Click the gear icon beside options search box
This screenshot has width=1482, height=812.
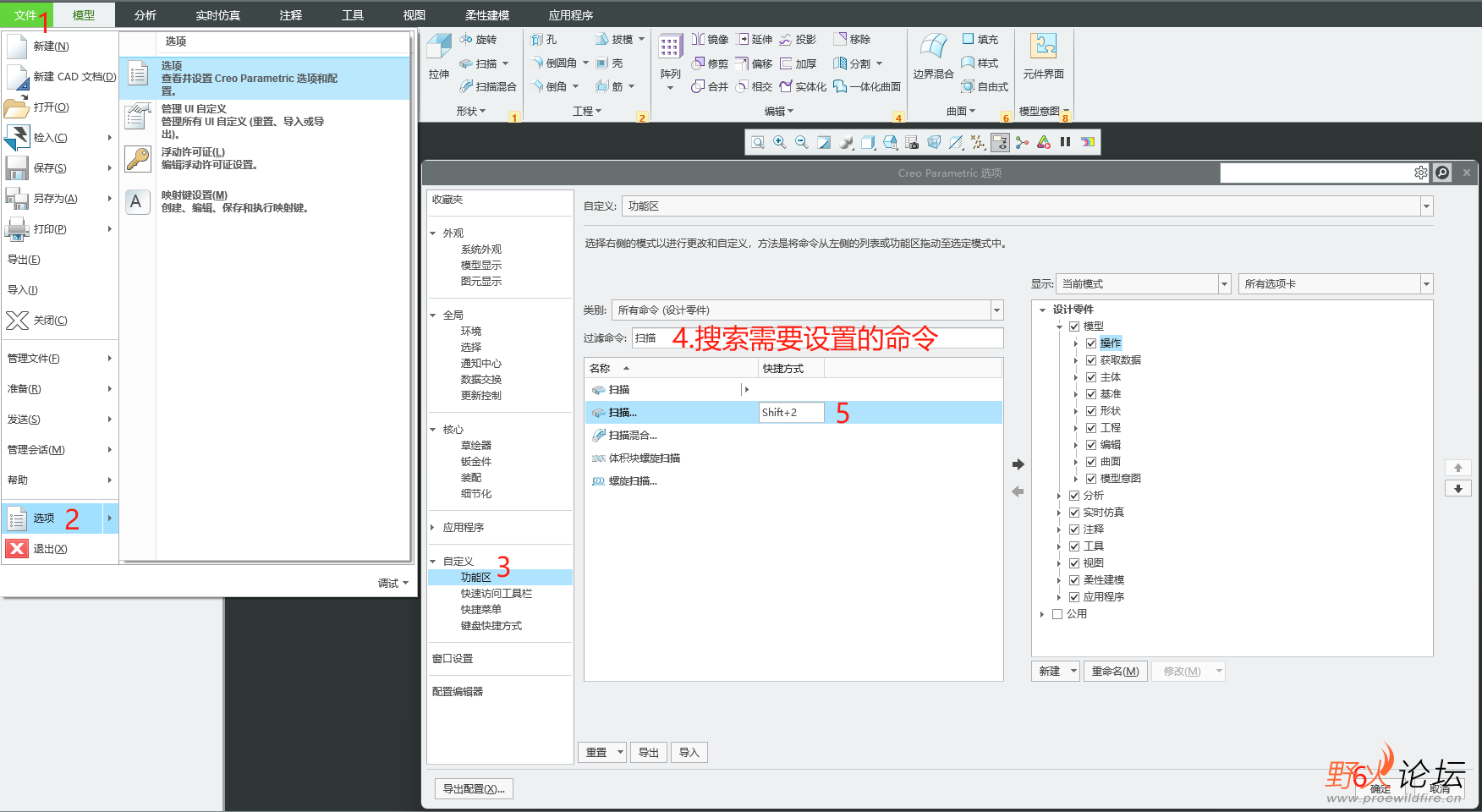pos(1421,173)
